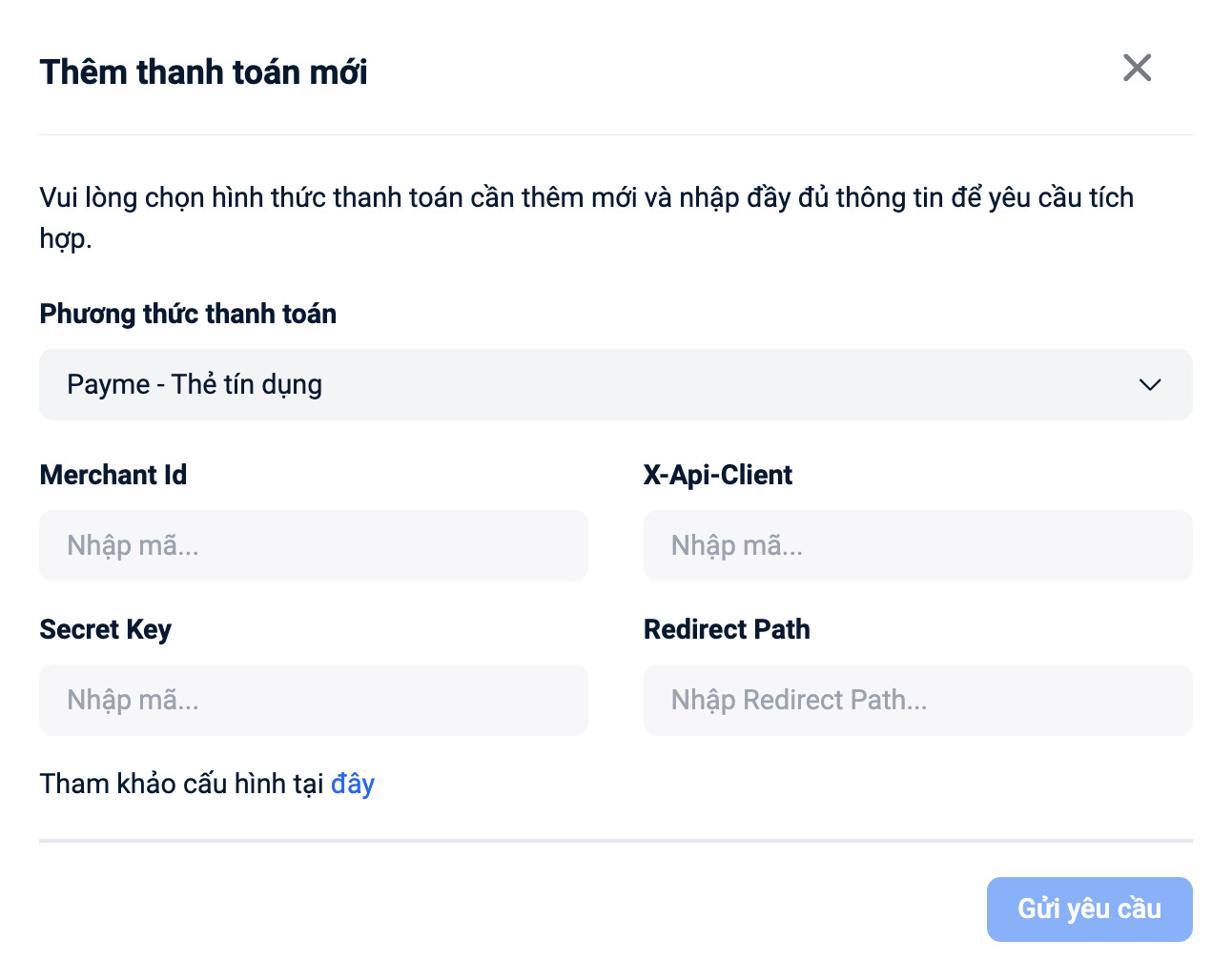
Task: Click the Vui lòng chọn instruction paragraph
Action: coord(586,198)
